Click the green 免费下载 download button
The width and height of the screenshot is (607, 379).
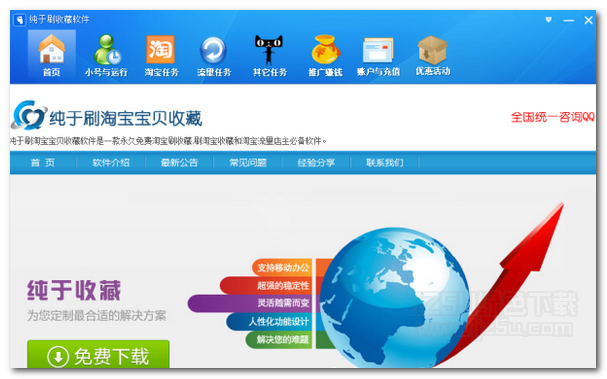click(98, 355)
